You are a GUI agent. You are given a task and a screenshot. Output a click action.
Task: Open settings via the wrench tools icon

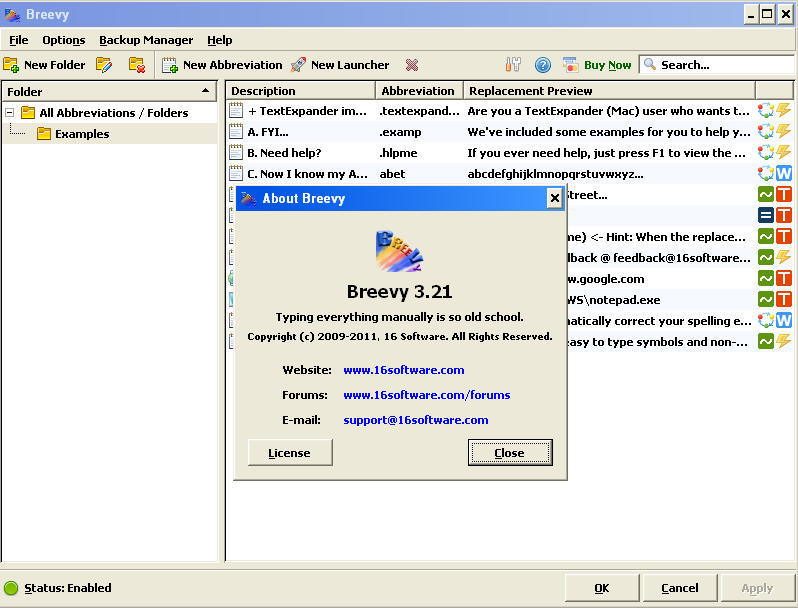click(x=513, y=65)
